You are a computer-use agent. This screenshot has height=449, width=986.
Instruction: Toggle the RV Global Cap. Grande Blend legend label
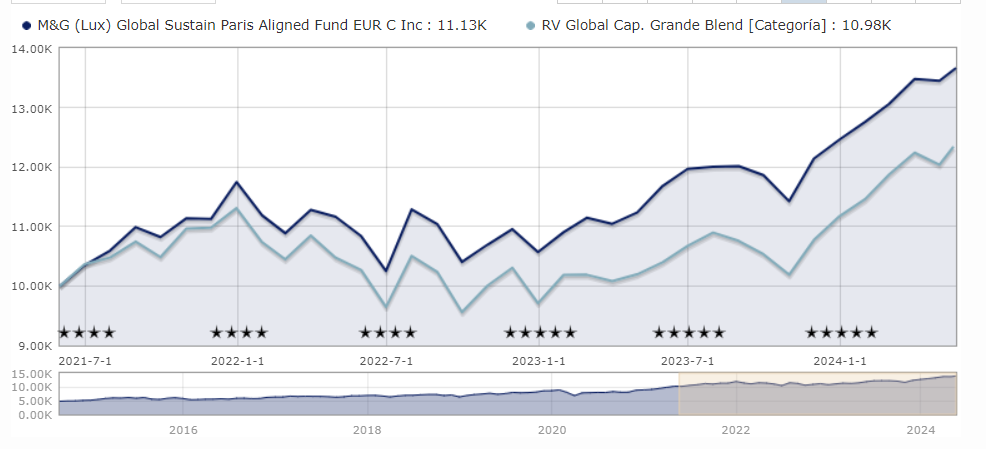click(716, 25)
